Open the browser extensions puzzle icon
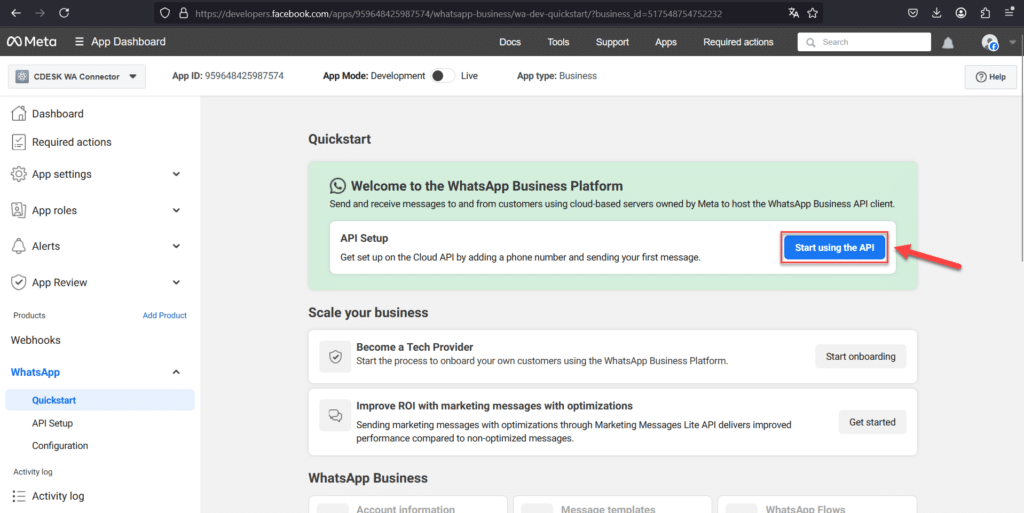Viewport: 1024px width, 513px height. tap(985, 12)
